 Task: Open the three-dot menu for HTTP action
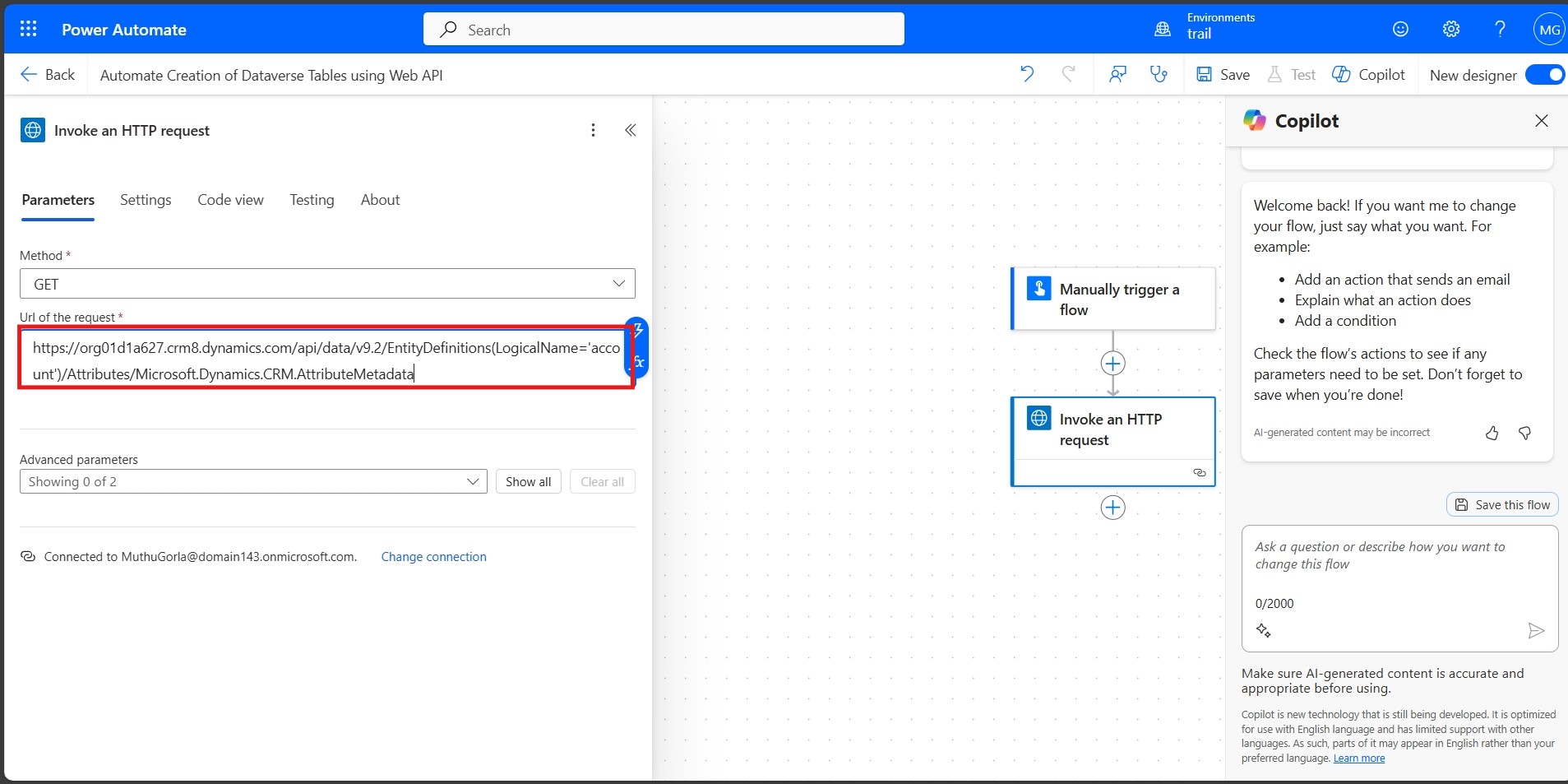pyautogui.click(x=593, y=130)
